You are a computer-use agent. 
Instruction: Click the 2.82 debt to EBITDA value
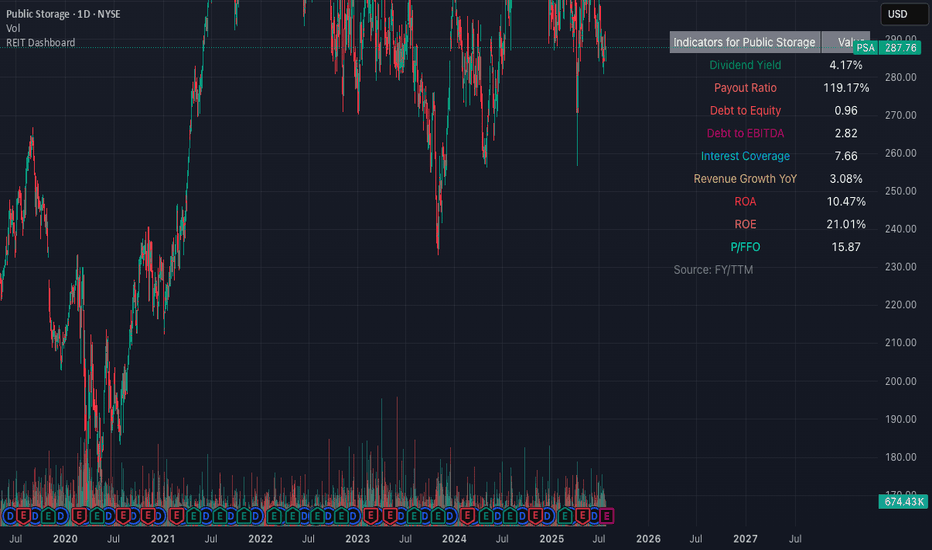coord(846,133)
